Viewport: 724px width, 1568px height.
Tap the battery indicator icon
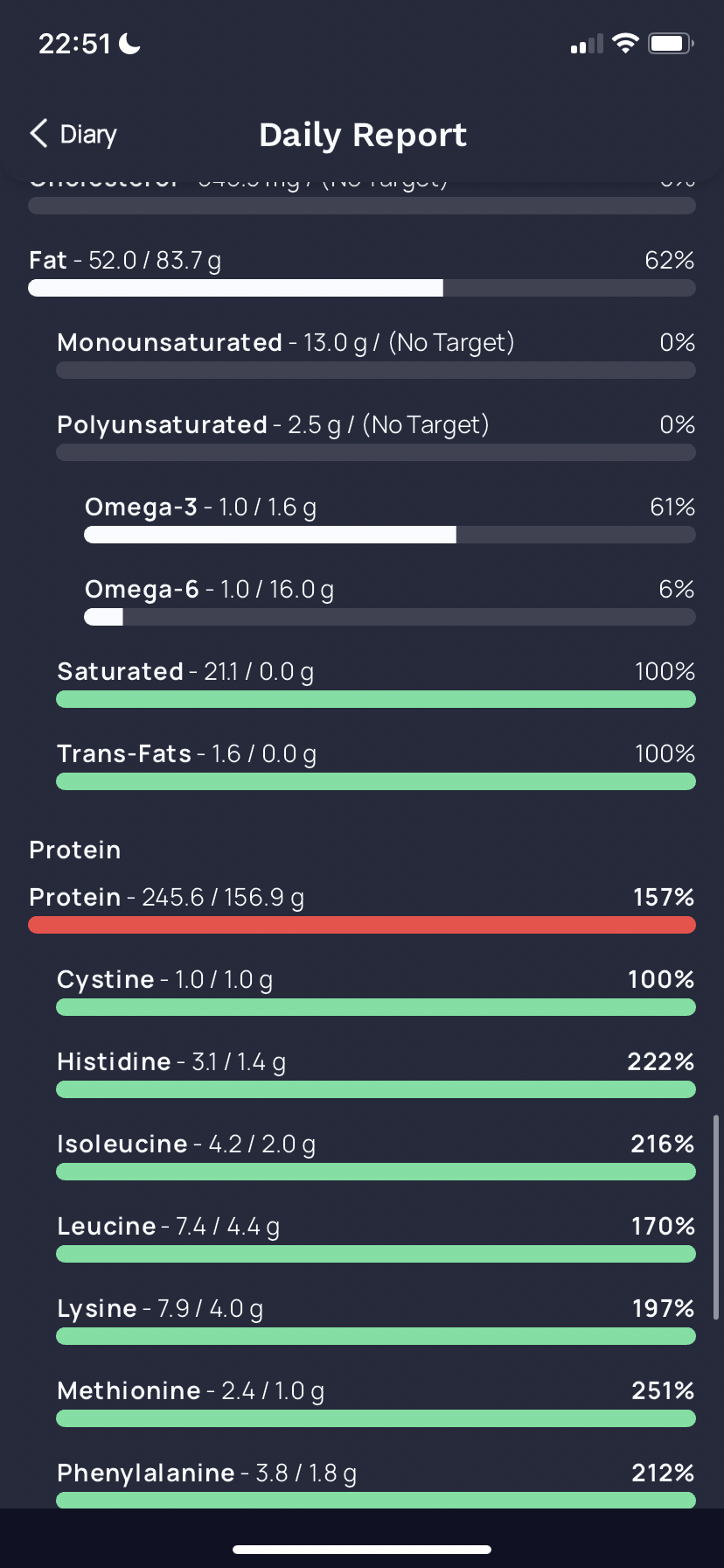(x=671, y=43)
